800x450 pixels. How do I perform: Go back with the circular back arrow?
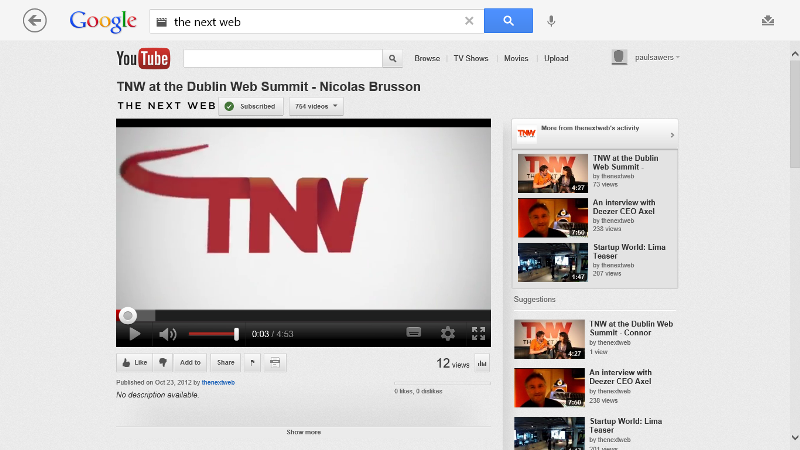pyautogui.click(x=35, y=21)
